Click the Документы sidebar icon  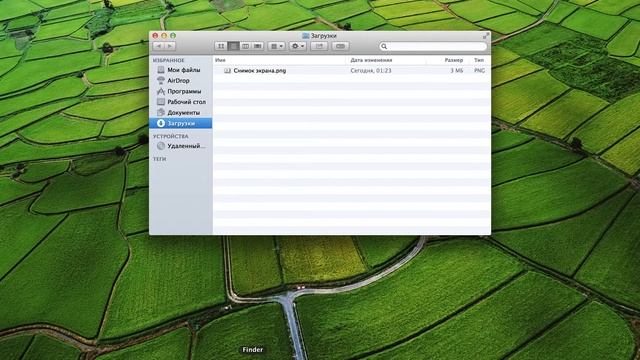coord(161,112)
